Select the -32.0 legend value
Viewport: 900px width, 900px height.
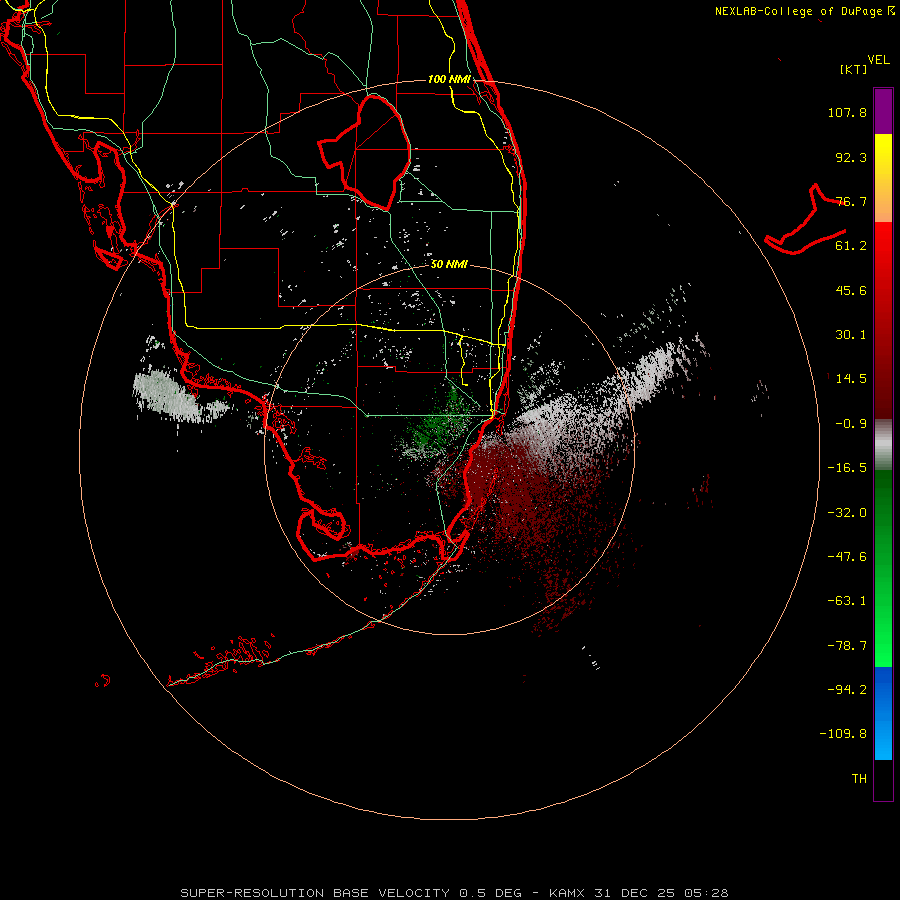point(847,513)
